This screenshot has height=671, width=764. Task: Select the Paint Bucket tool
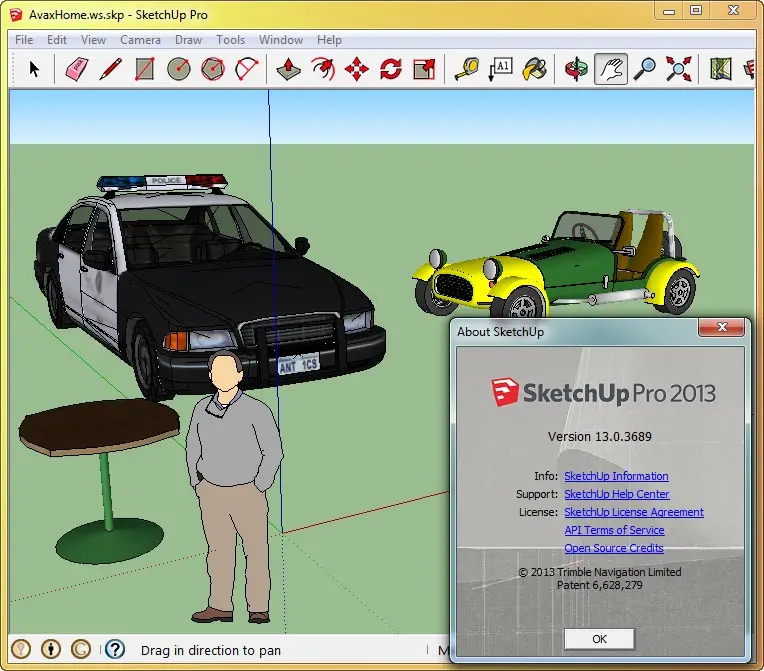pos(535,69)
